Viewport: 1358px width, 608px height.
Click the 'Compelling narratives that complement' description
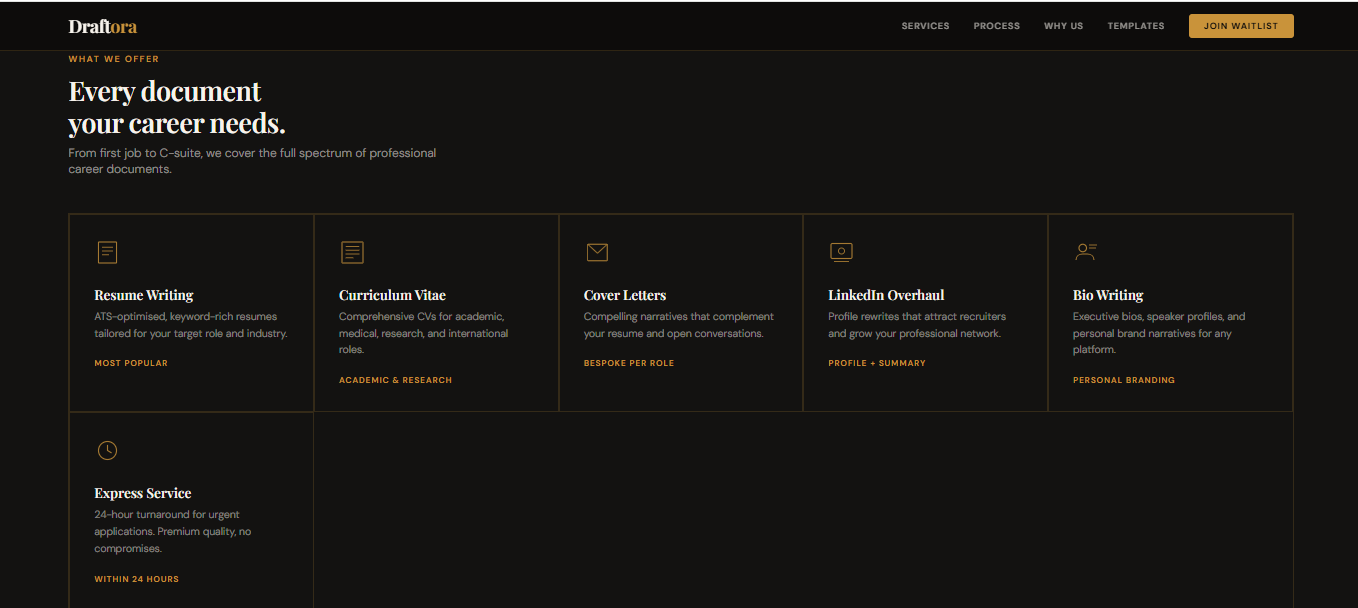(679, 325)
